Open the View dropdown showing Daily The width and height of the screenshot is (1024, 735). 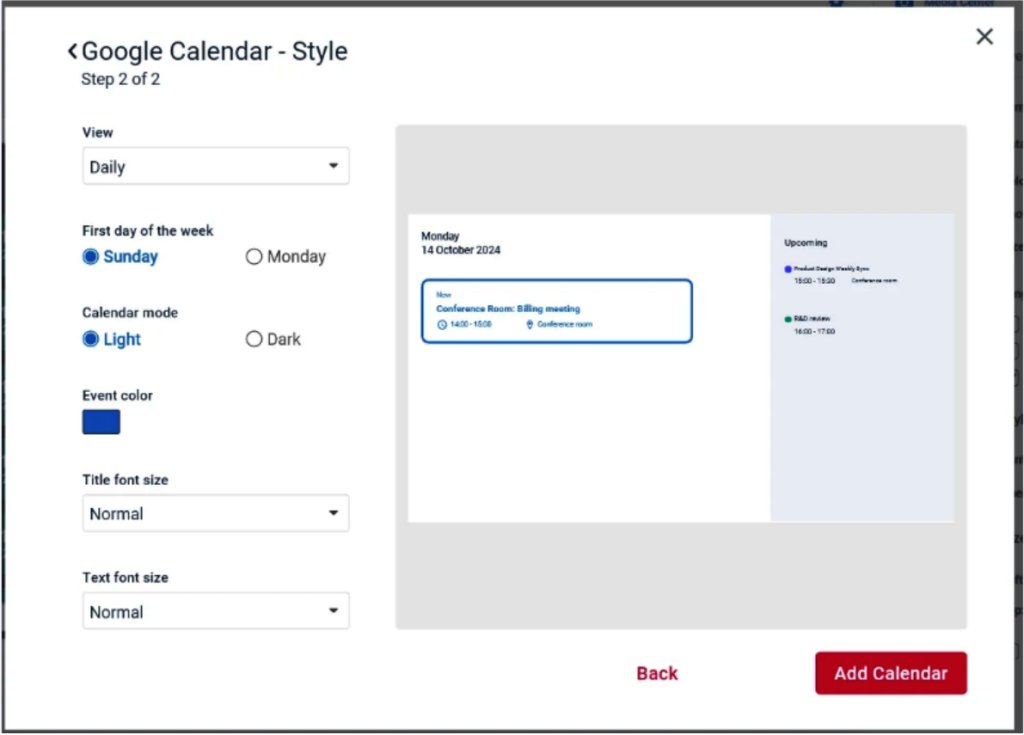pyautogui.click(x=215, y=166)
